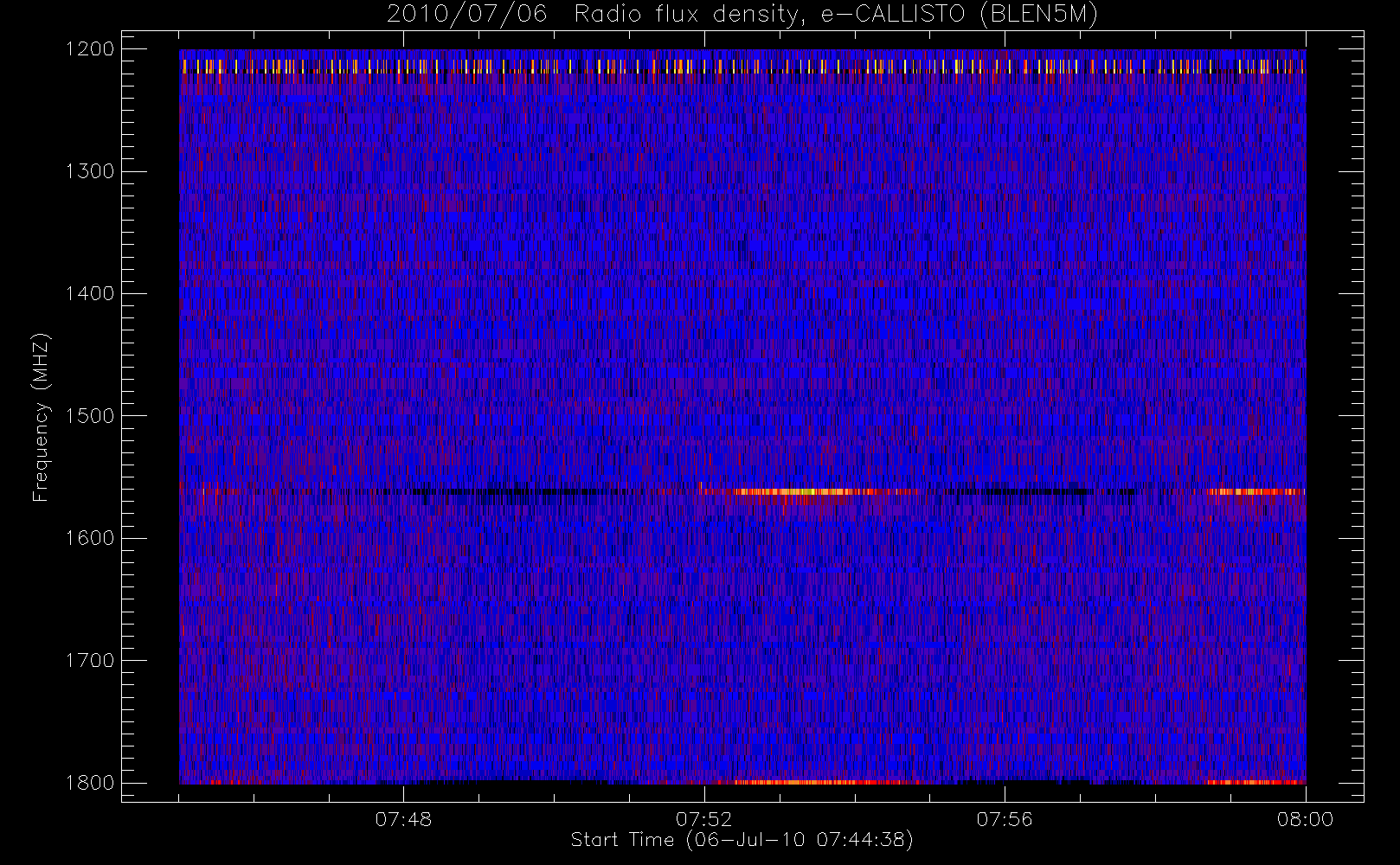Image resolution: width=1400 pixels, height=865 pixels.
Task: Click the 07:48 time axis label
Action: (403, 819)
